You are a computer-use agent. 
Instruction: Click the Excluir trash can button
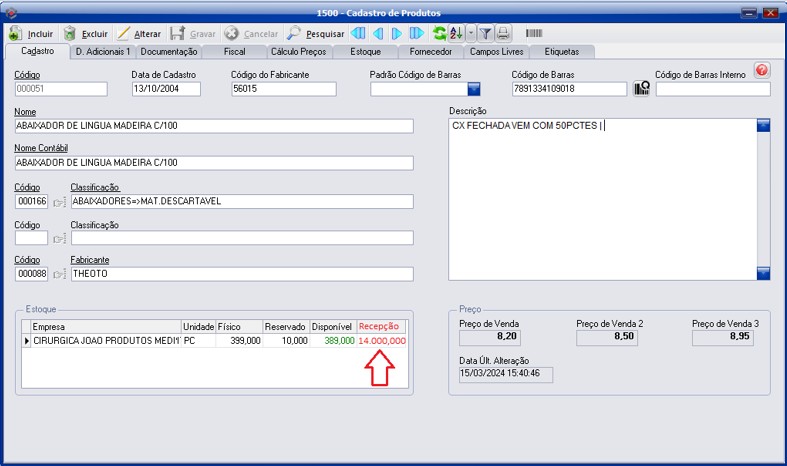(x=86, y=34)
